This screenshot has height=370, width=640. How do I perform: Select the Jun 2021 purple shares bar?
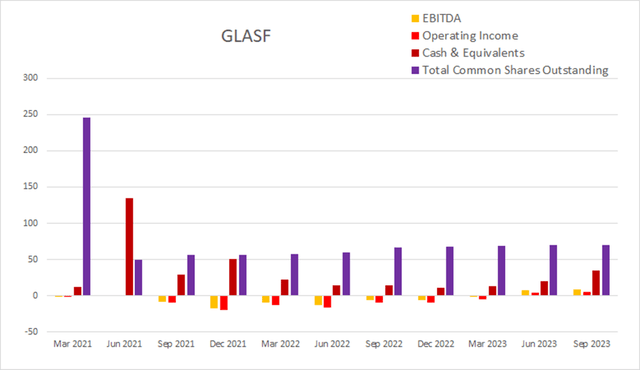138,277
